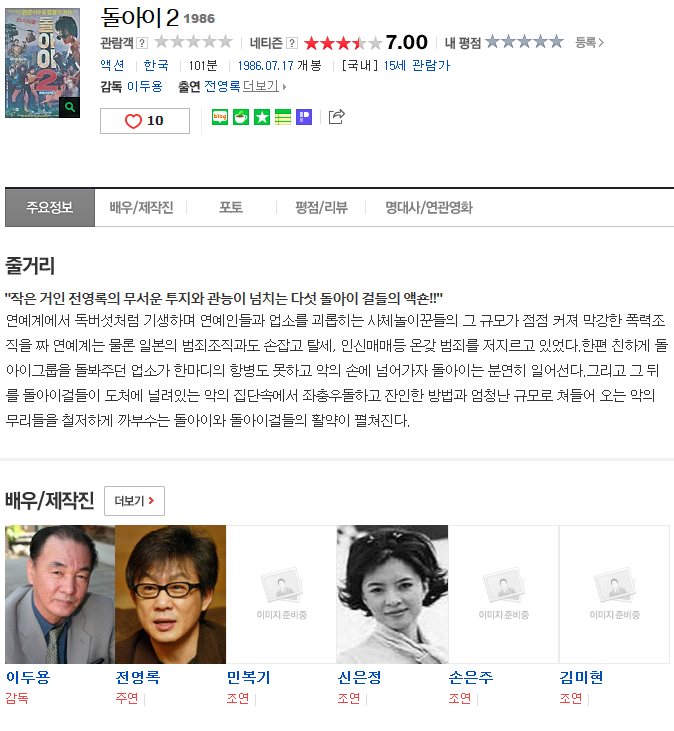Click the green striped memo share icon
This screenshot has height=731, width=674.
coord(283,117)
